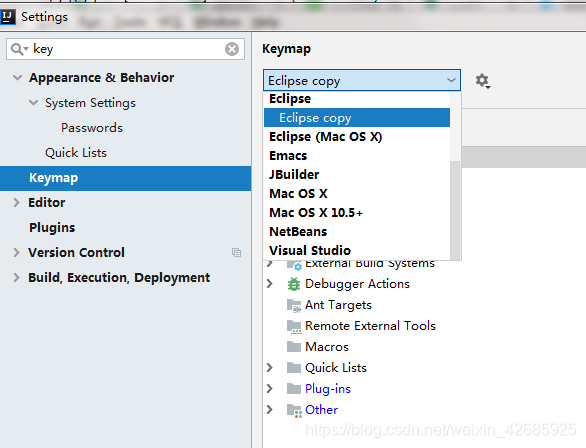Viewport: 586px width, 448px height.
Task: Choose Eclipse keymap from dropdown list
Action: (x=357, y=99)
